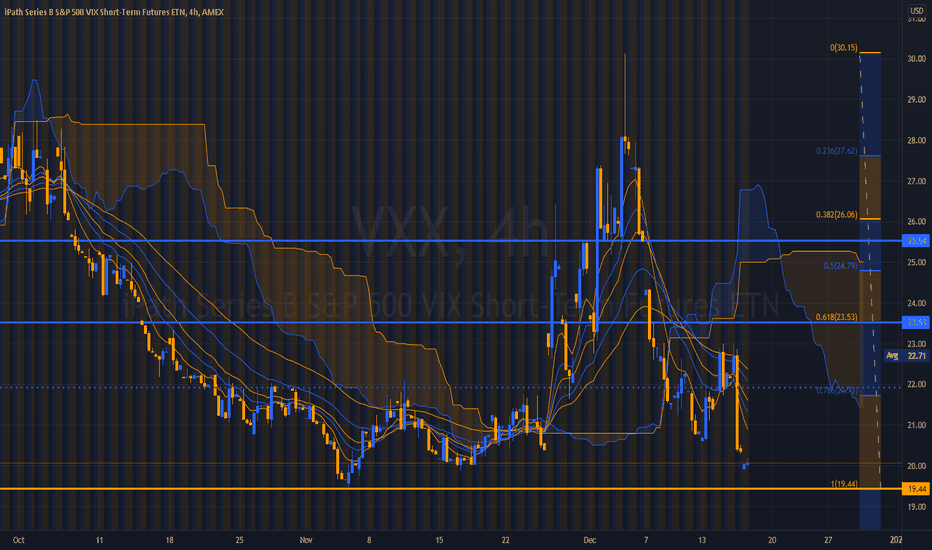Click the 29.00 price axis label
This screenshot has height=550, width=932.
tap(917, 99)
